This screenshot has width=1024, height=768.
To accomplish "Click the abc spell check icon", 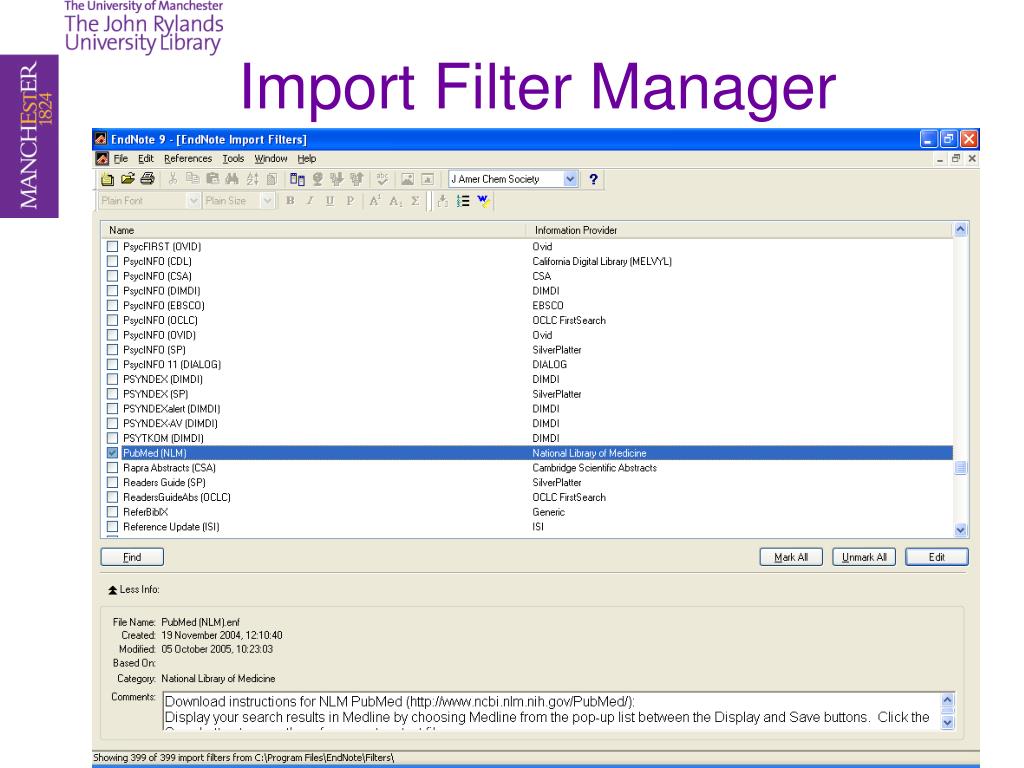I will [383, 179].
